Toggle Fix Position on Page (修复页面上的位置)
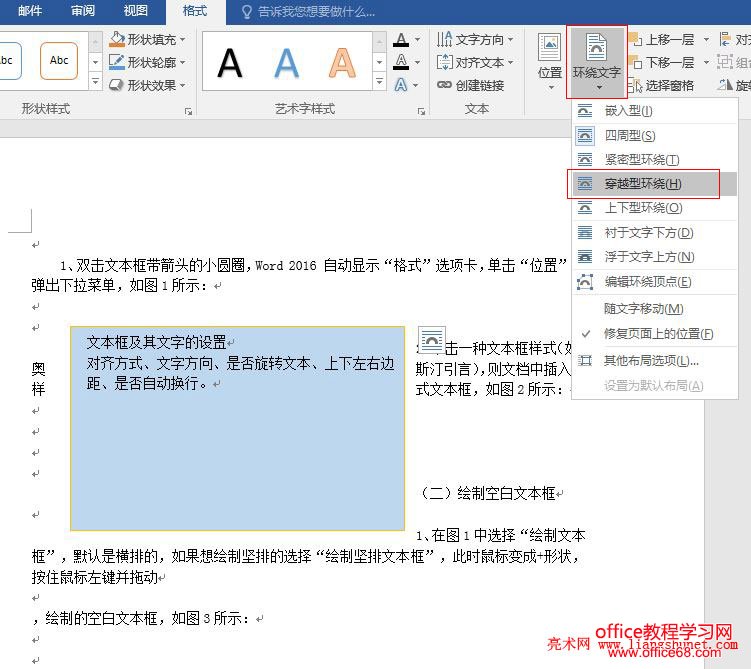751x669 pixels. pyautogui.click(x=654, y=334)
